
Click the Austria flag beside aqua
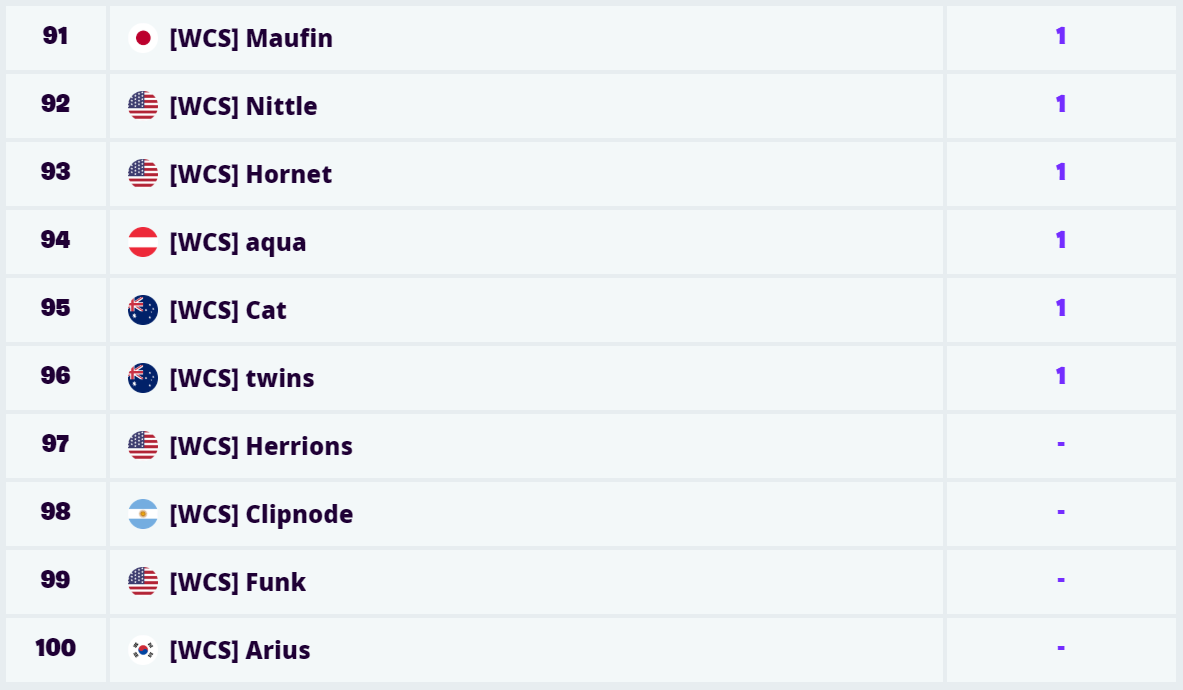[143, 242]
